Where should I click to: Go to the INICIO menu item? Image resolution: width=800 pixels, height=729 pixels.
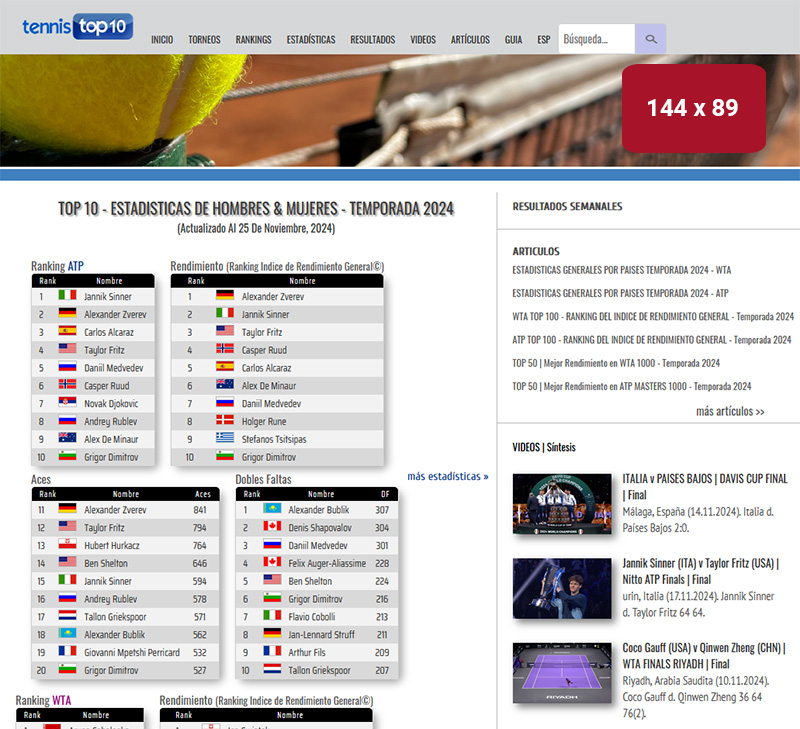(162, 39)
